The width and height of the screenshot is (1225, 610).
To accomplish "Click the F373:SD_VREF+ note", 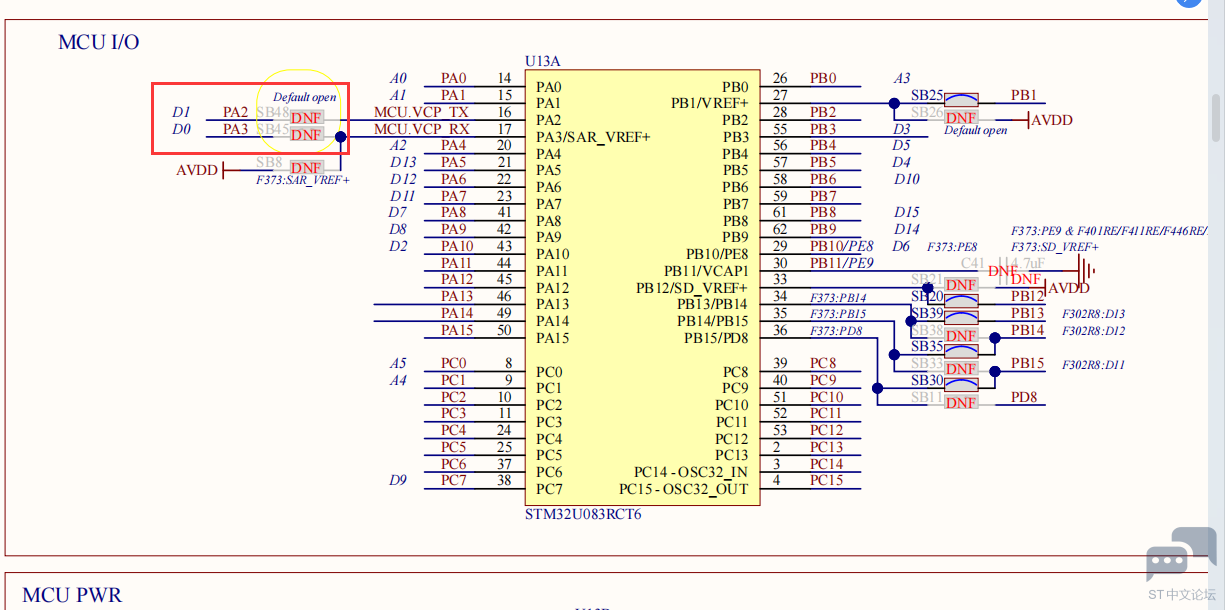I will click(1054, 247).
